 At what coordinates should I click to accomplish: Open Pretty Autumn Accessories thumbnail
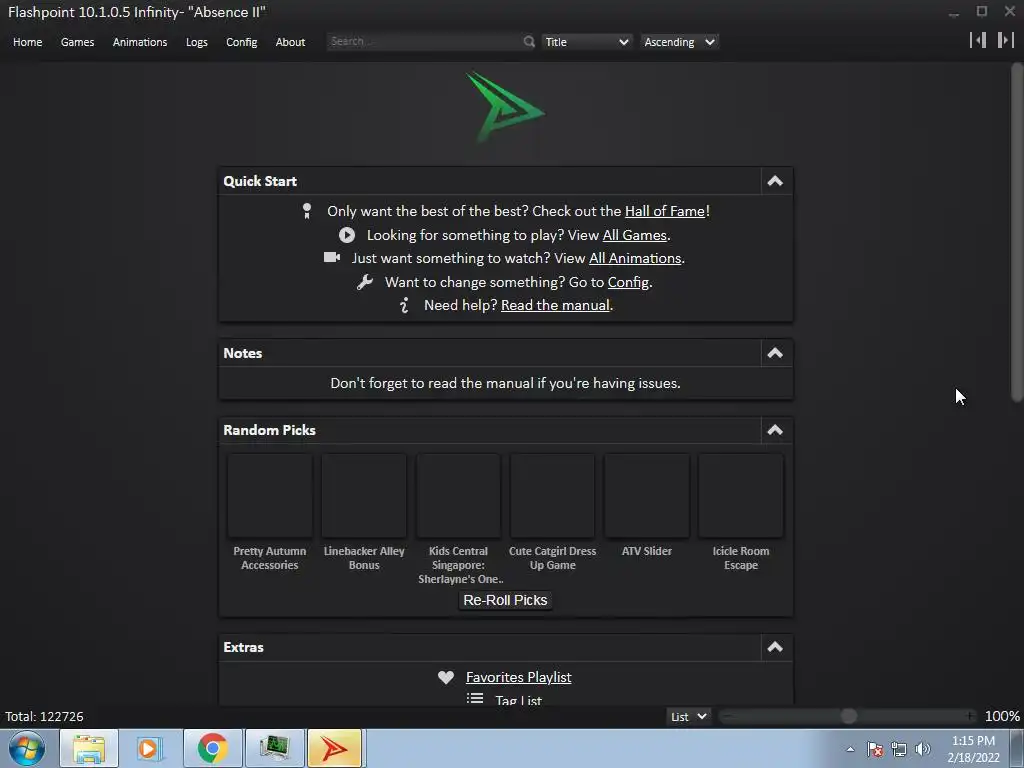click(x=270, y=495)
